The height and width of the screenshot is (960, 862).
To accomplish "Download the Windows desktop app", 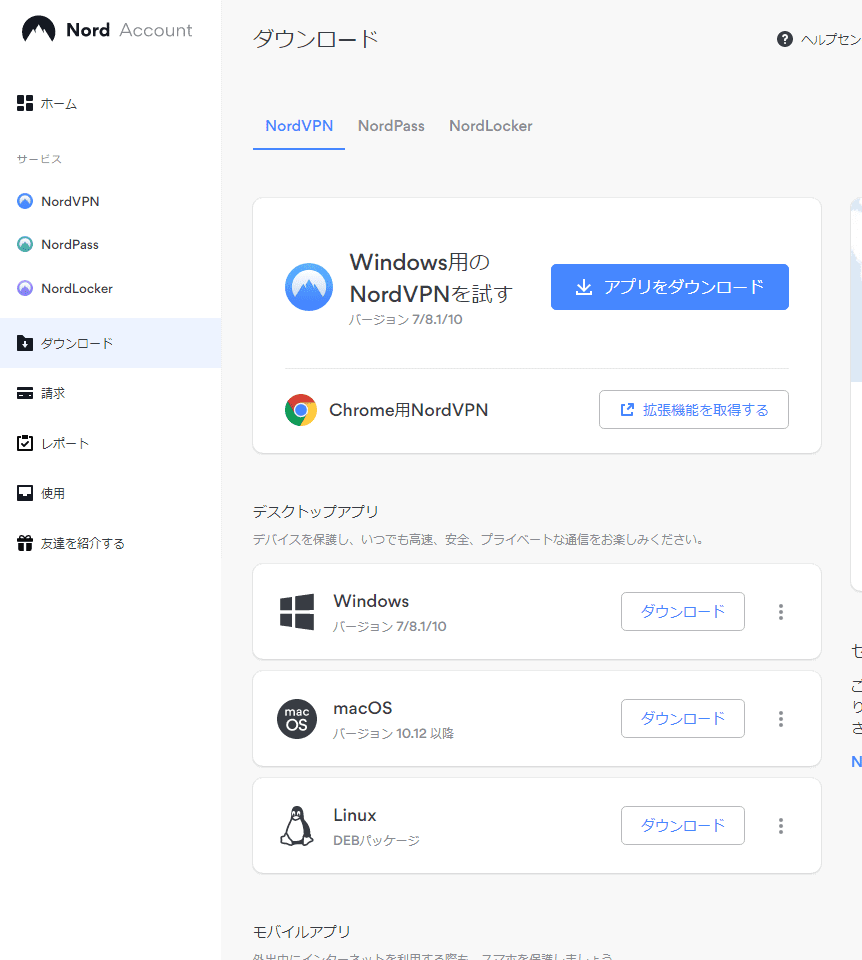I will pos(683,612).
